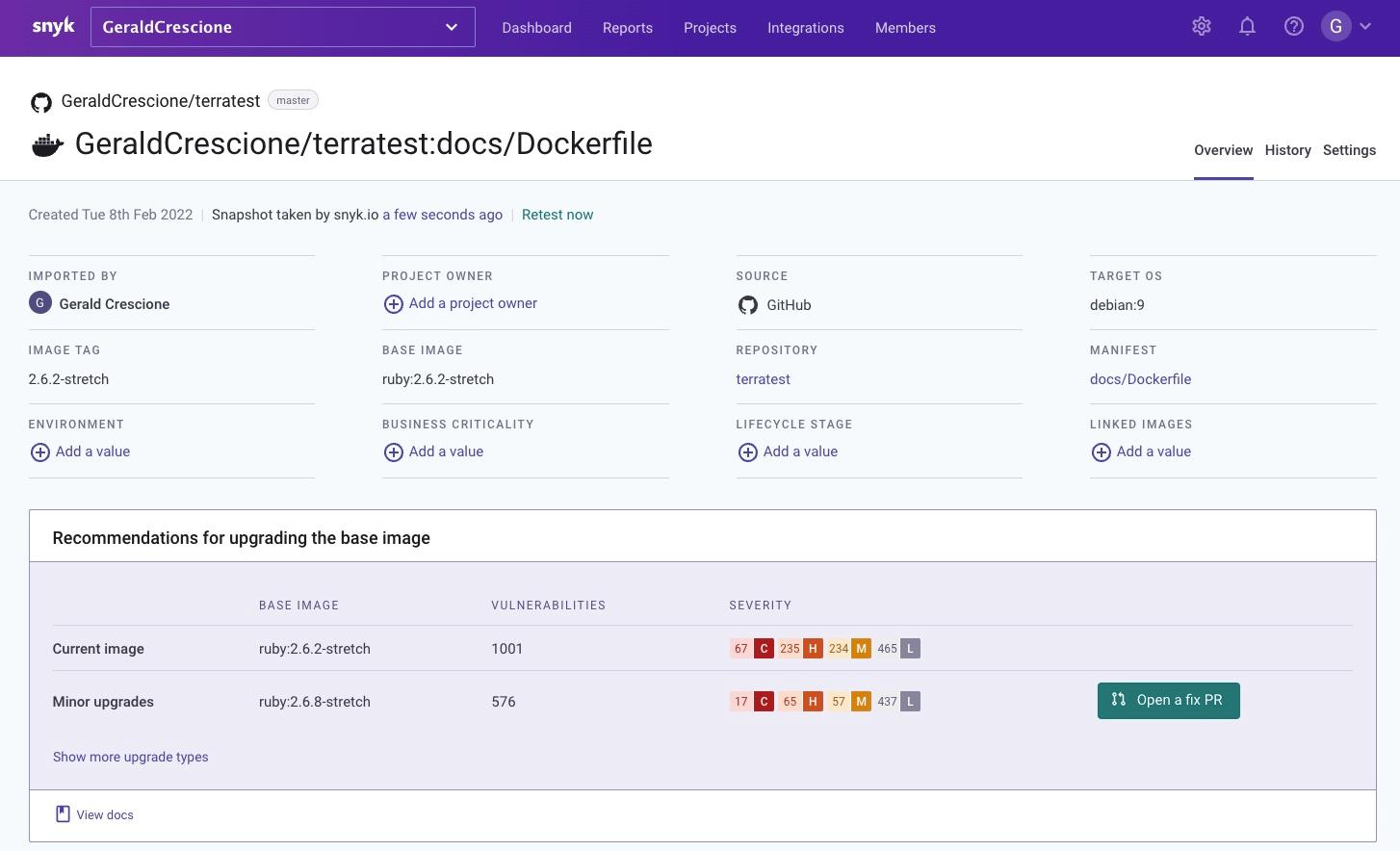Add a value for Lifecycle Stage
Viewport: 1400px width, 851px height.
800,451
